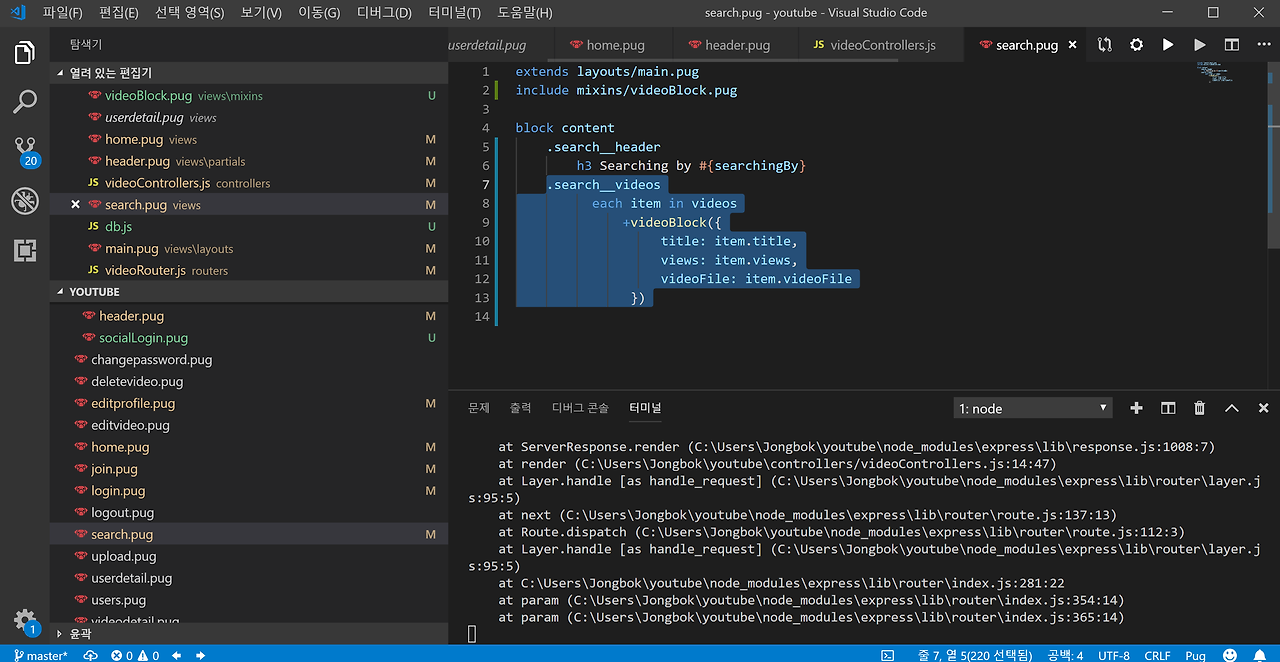The height and width of the screenshot is (662, 1280).
Task: Change the Pug language mode
Action: tap(1195, 655)
